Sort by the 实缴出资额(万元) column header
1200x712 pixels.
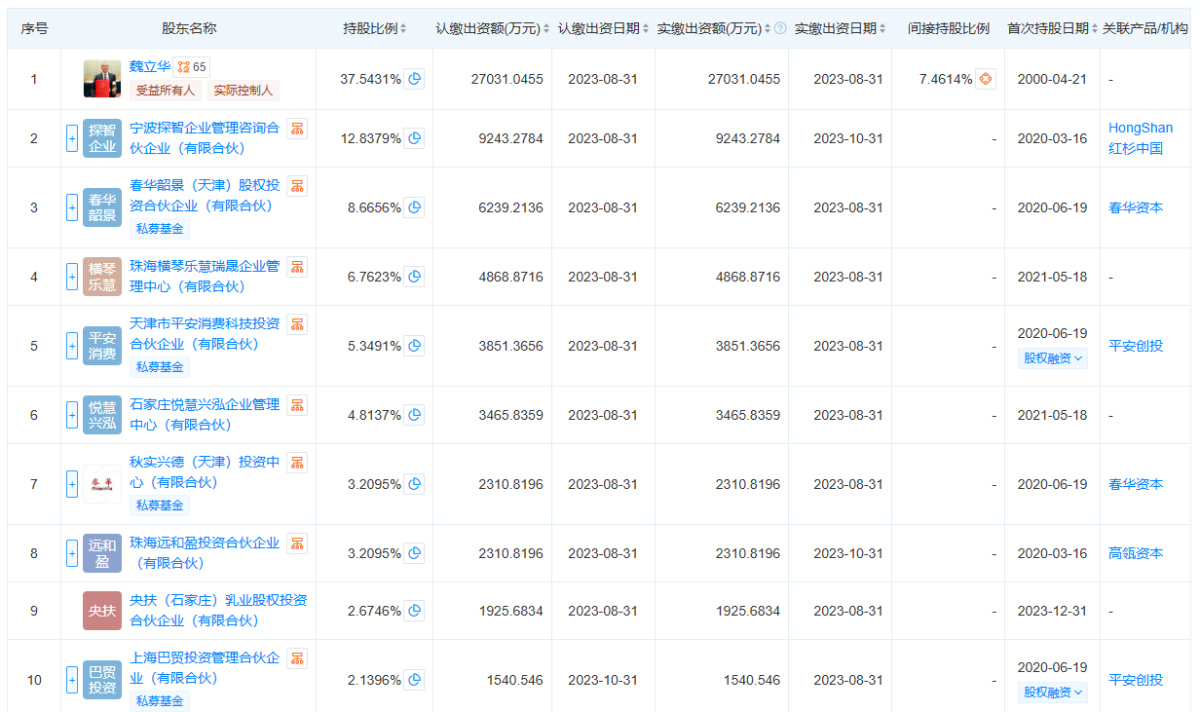(x=714, y=29)
